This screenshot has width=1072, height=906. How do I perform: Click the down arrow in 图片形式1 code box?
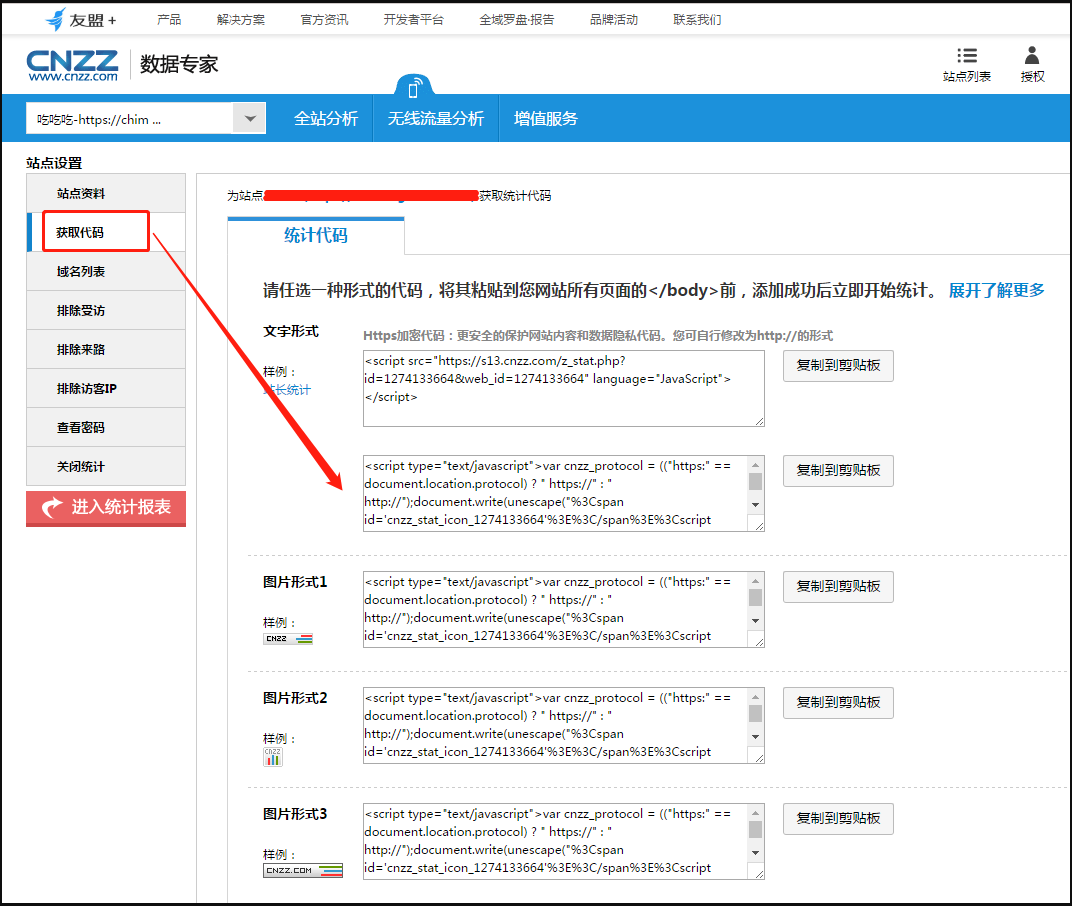[x=755, y=621]
